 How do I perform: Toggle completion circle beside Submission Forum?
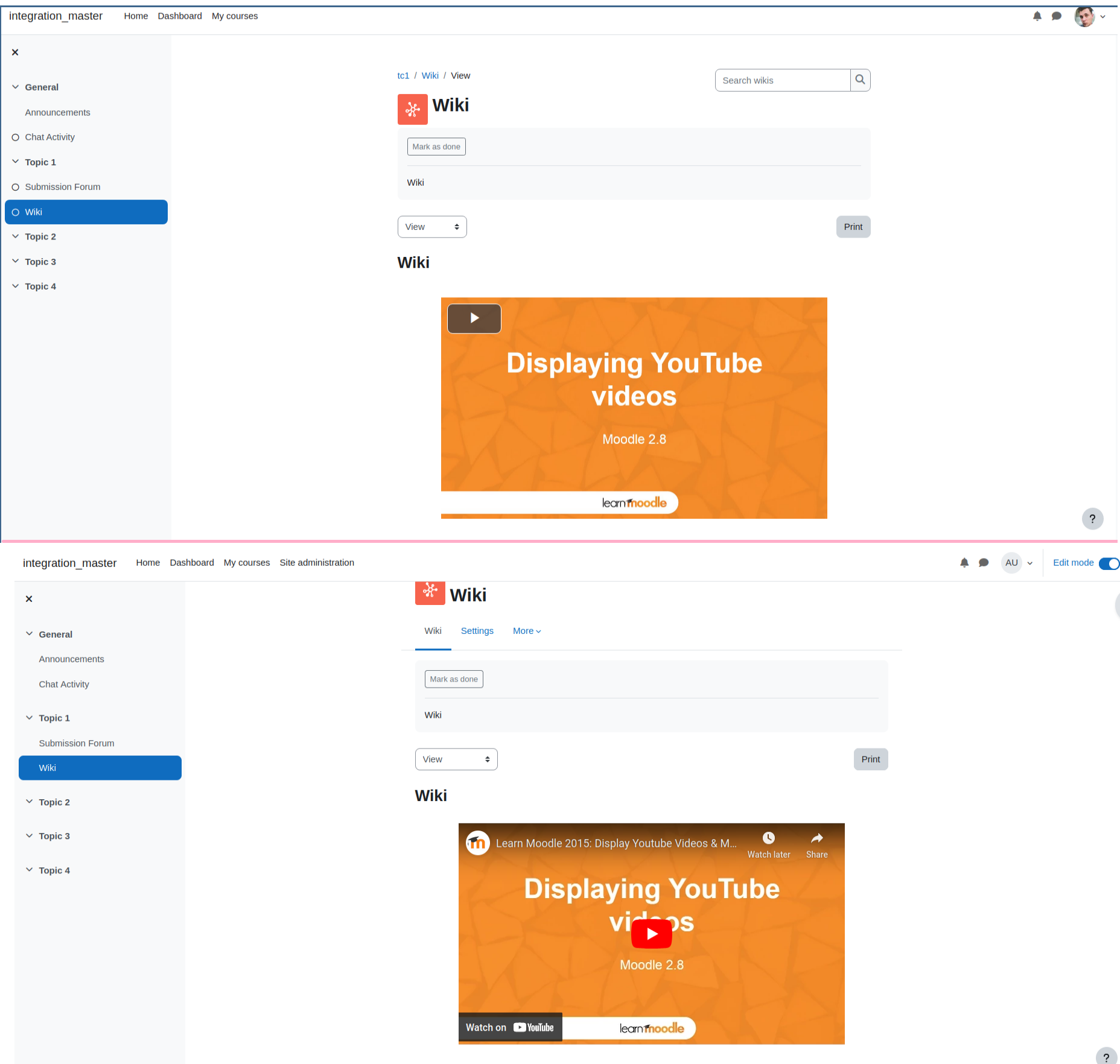[x=16, y=187]
